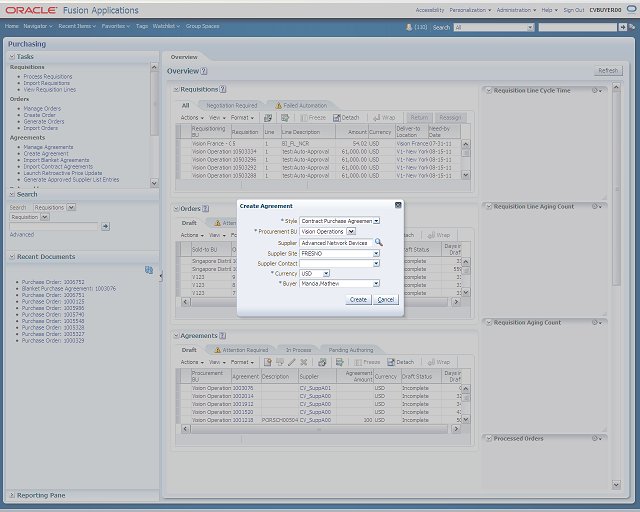This screenshot has height=512, width=640.
Task: Open the Requisitions section help icon
Action: (223, 89)
